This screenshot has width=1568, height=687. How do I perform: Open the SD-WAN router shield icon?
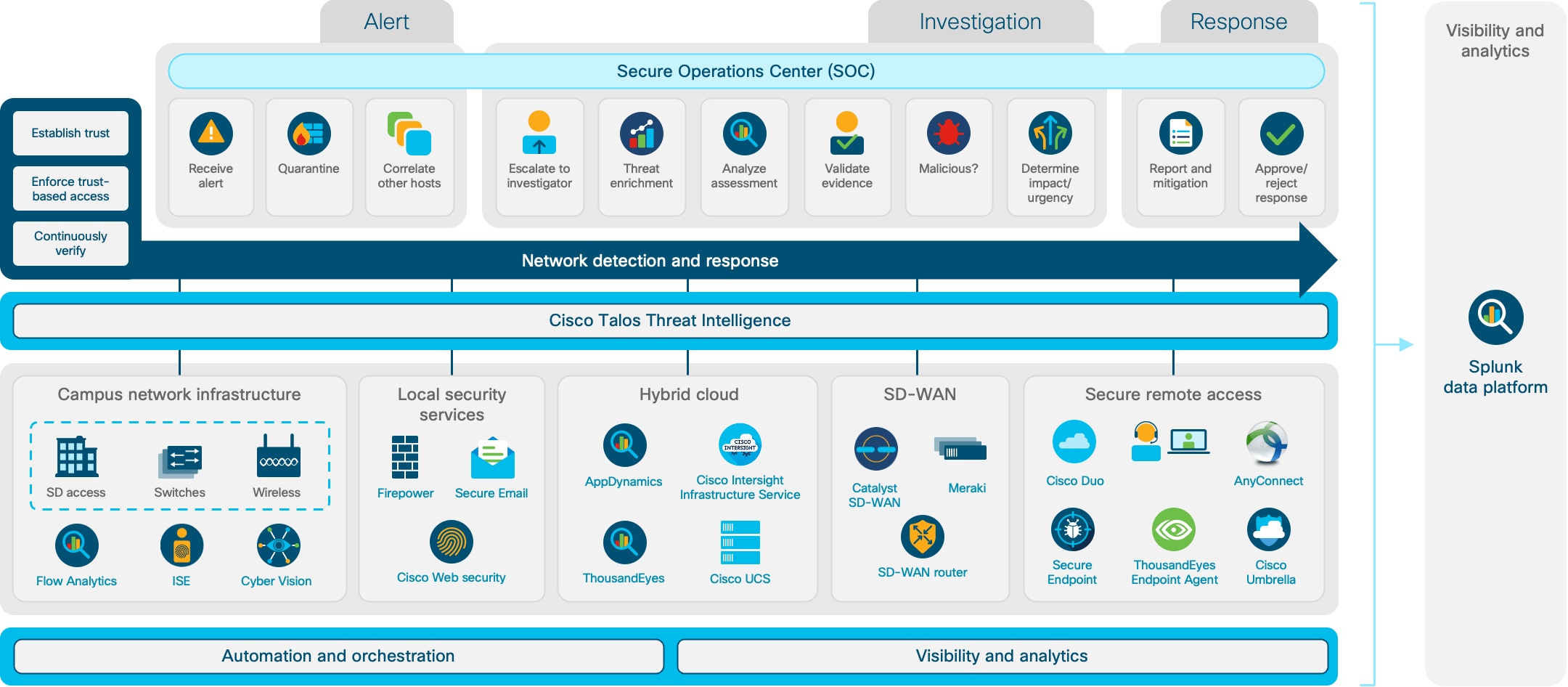coord(923,537)
